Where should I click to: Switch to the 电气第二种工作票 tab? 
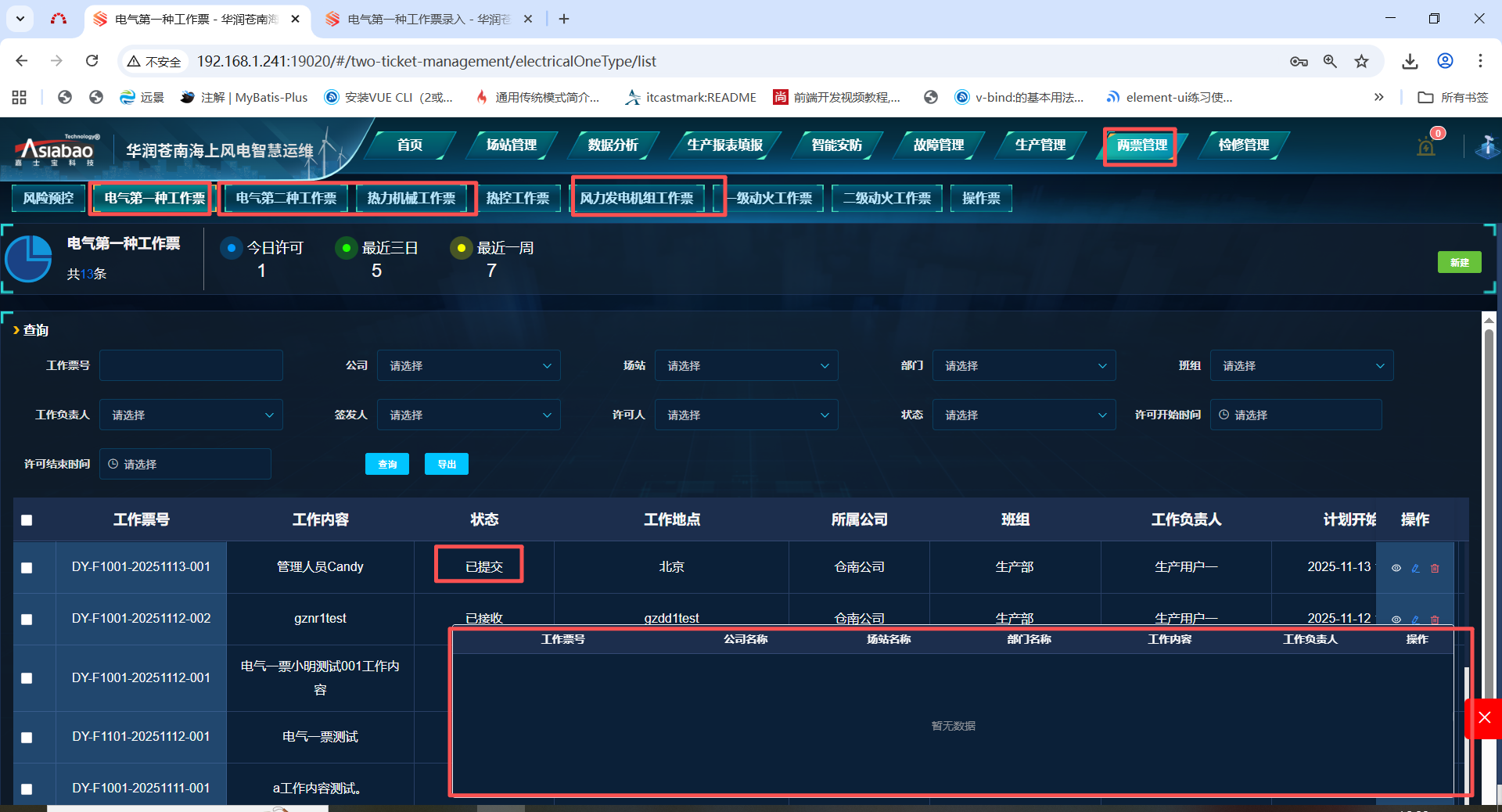coord(286,199)
